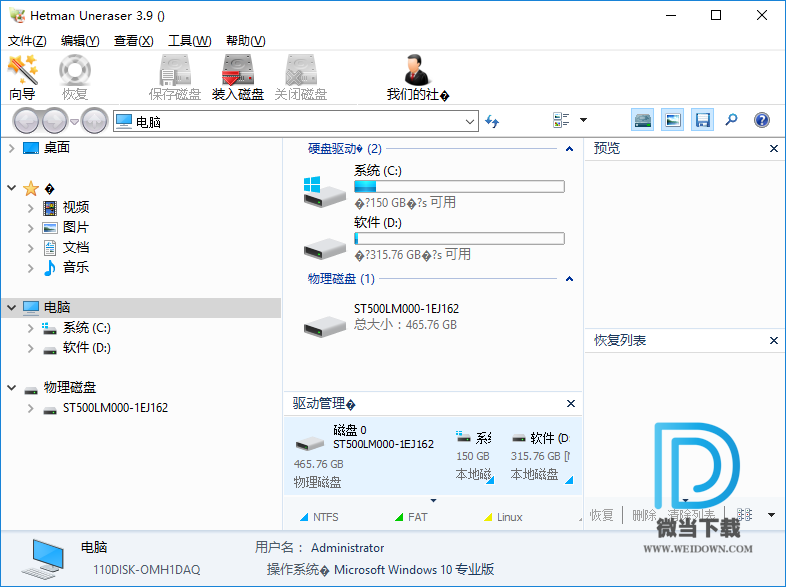
Task: Go forward with the right navigation arrow
Action: pos(54,121)
